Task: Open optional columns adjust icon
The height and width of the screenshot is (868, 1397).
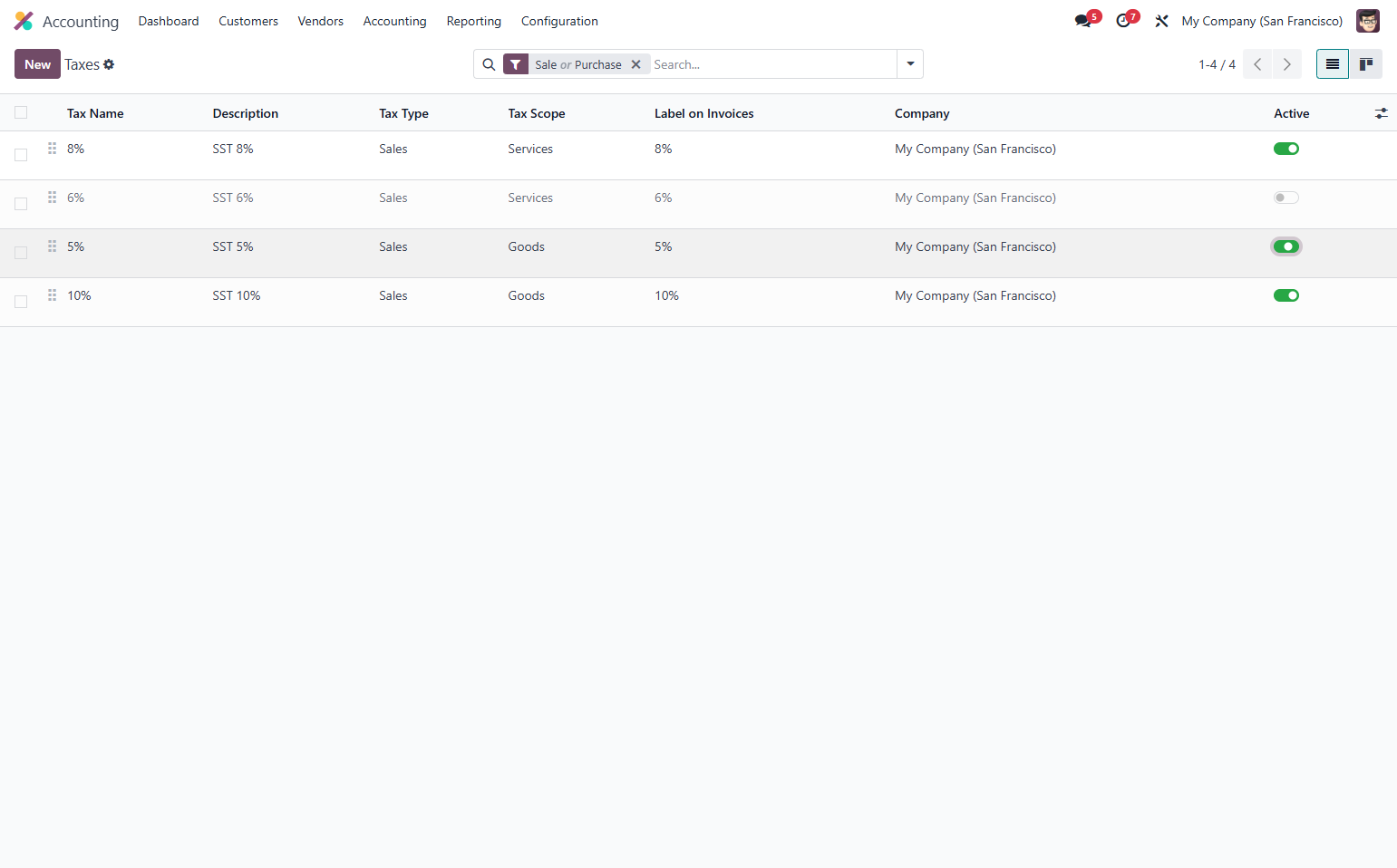Action: point(1382,113)
